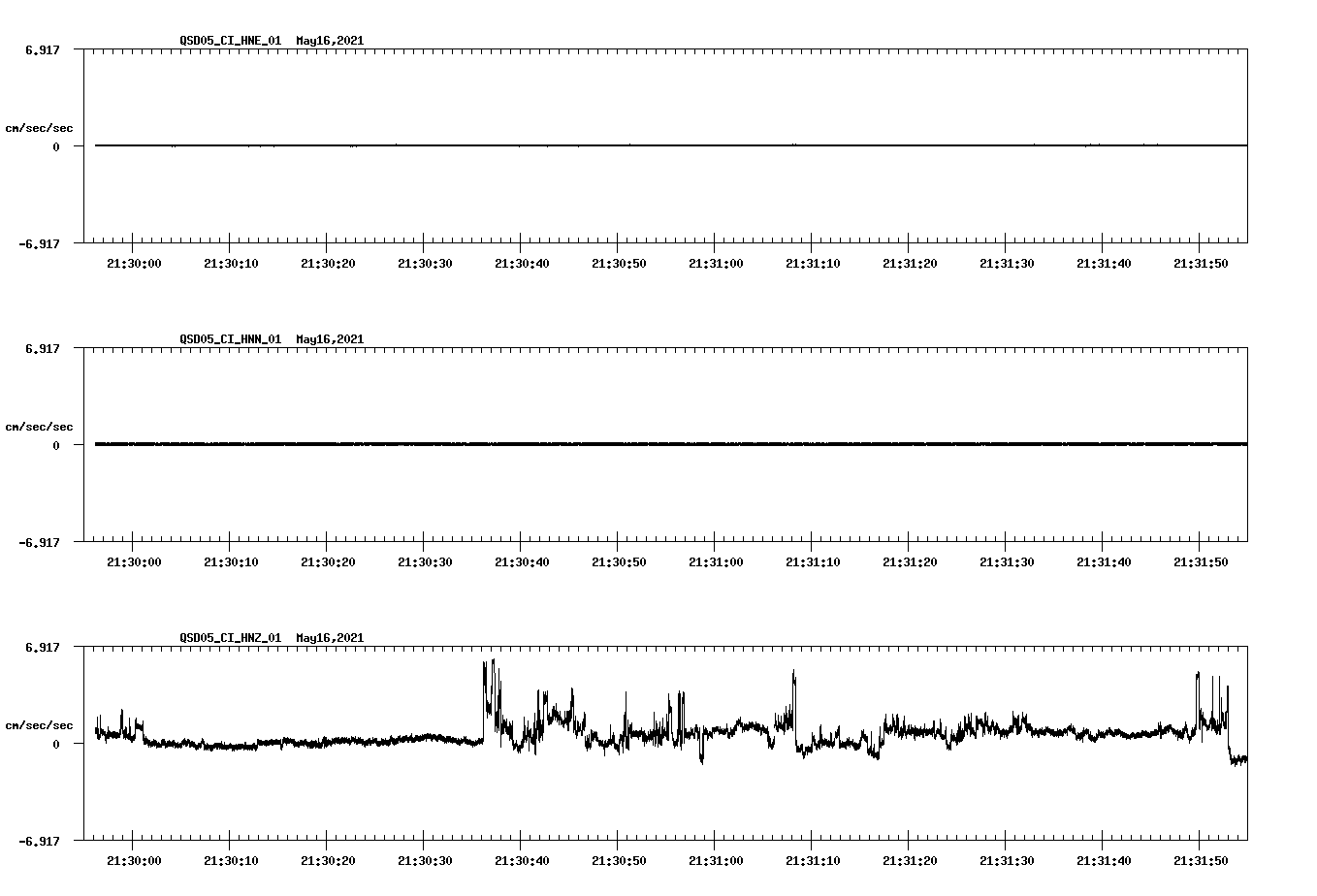This screenshot has width=1317, height=896.
Task: Click the cm/sec/sec unit label on bottom plot
Action: pyautogui.click(x=40, y=723)
